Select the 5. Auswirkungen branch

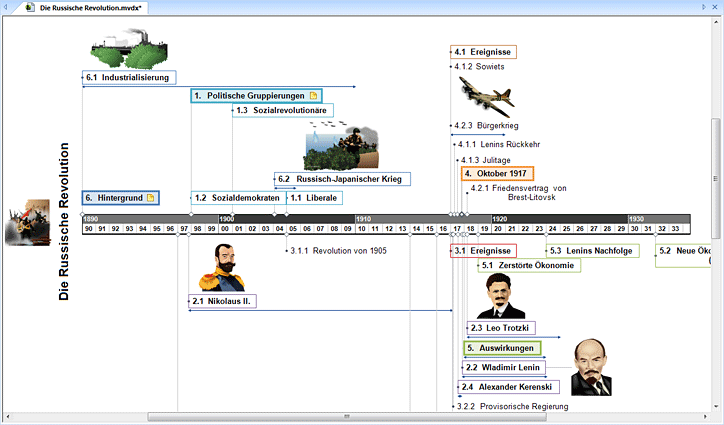502,348
